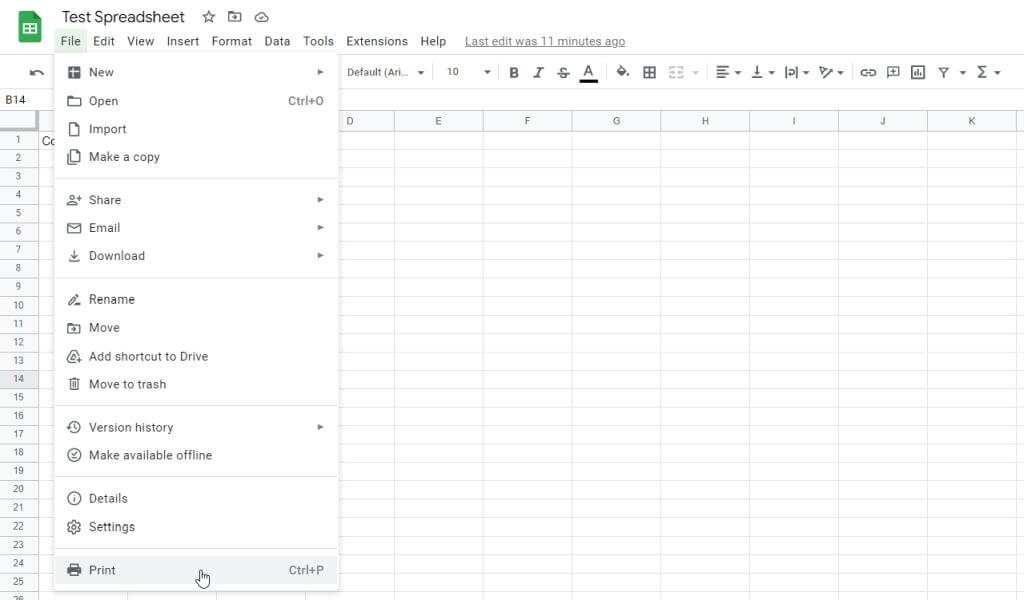Click the create filter icon
The width and height of the screenshot is (1024, 600).
(x=943, y=72)
